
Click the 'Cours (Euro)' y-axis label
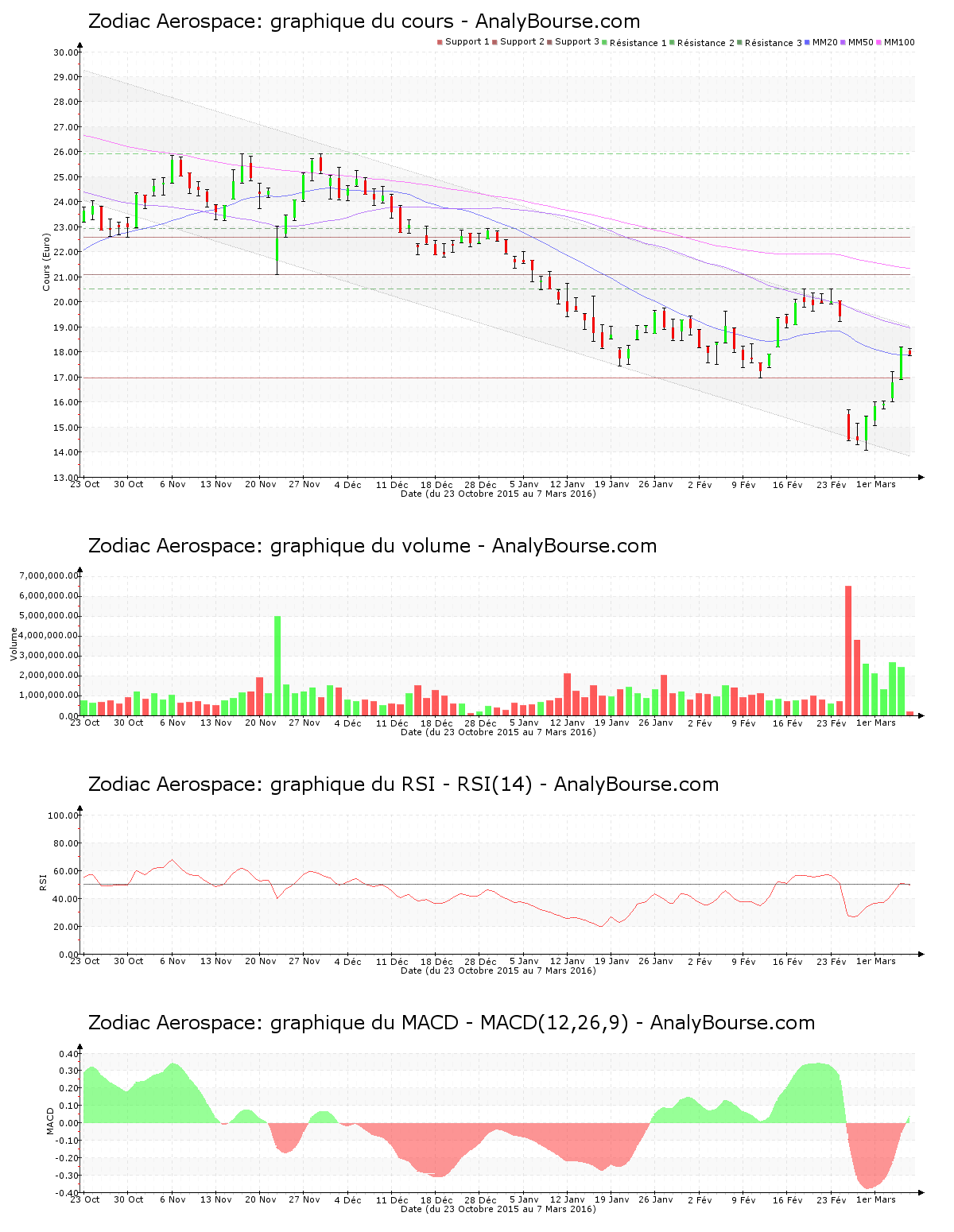tap(46, 264)
